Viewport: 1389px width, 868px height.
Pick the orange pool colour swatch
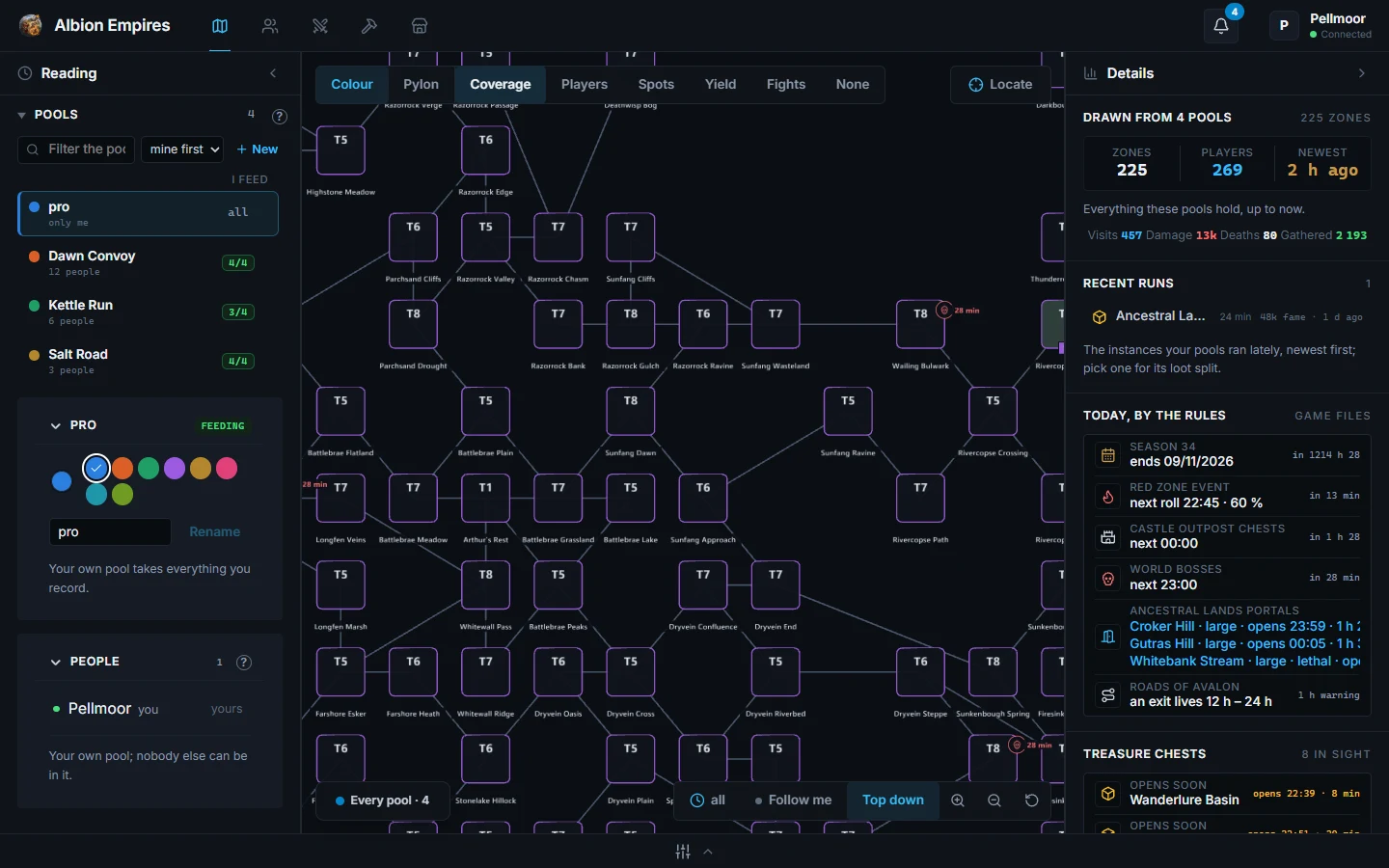[x=123, y=469]
